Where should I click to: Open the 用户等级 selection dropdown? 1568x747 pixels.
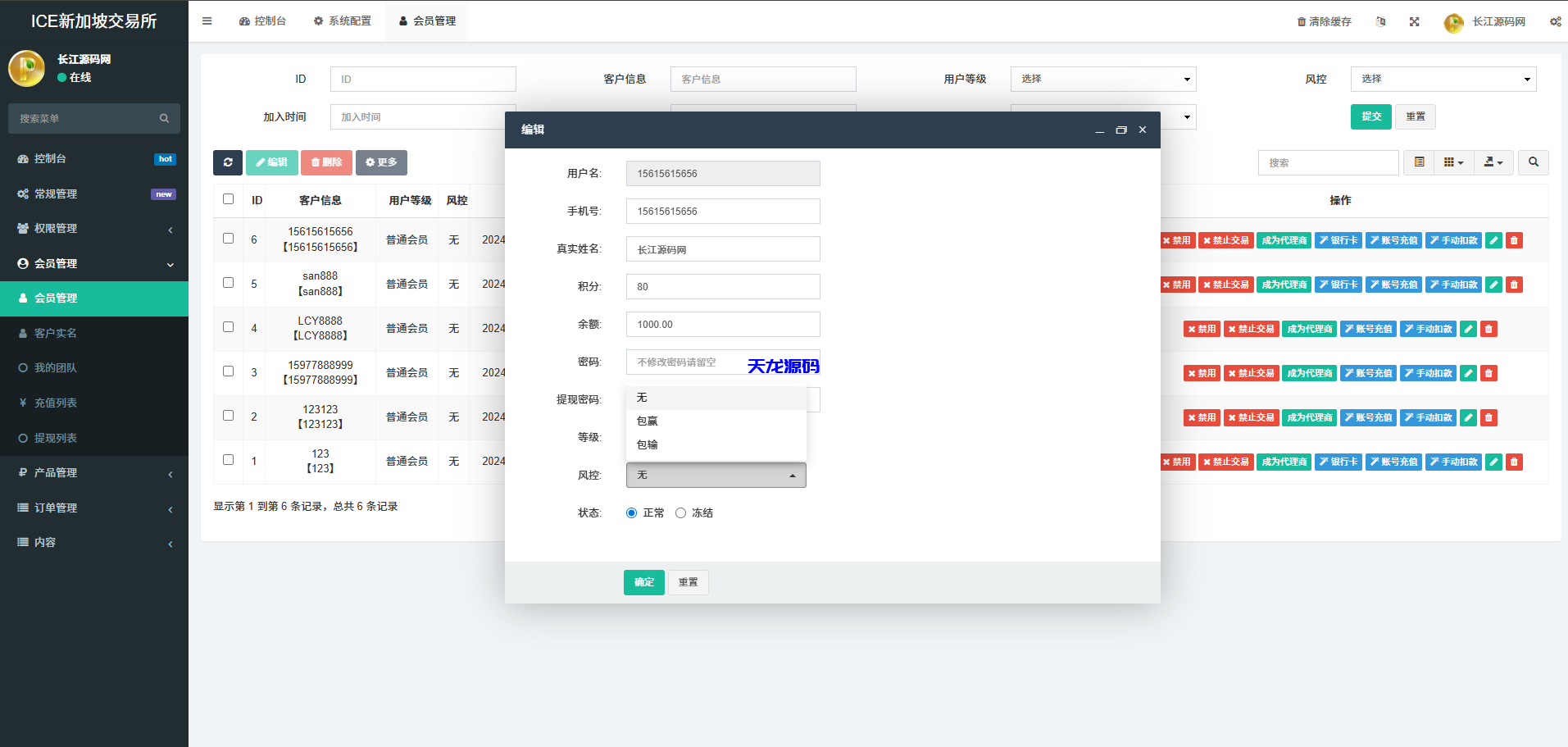[x=1103, y=79]
